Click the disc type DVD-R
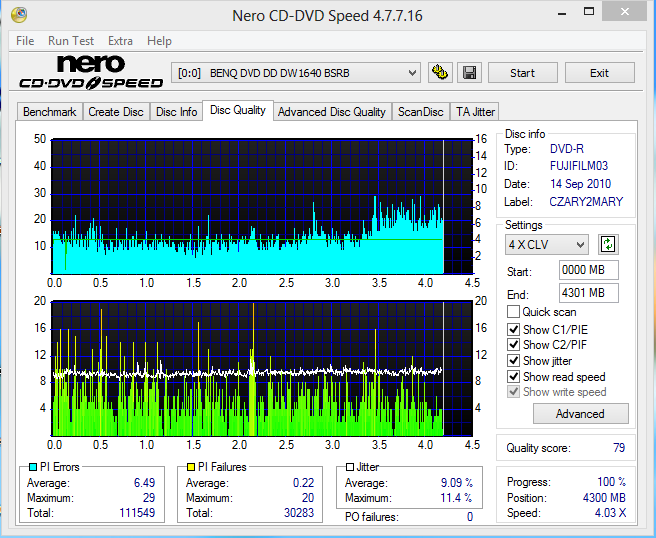656x538 pixels. pos(566,149)
